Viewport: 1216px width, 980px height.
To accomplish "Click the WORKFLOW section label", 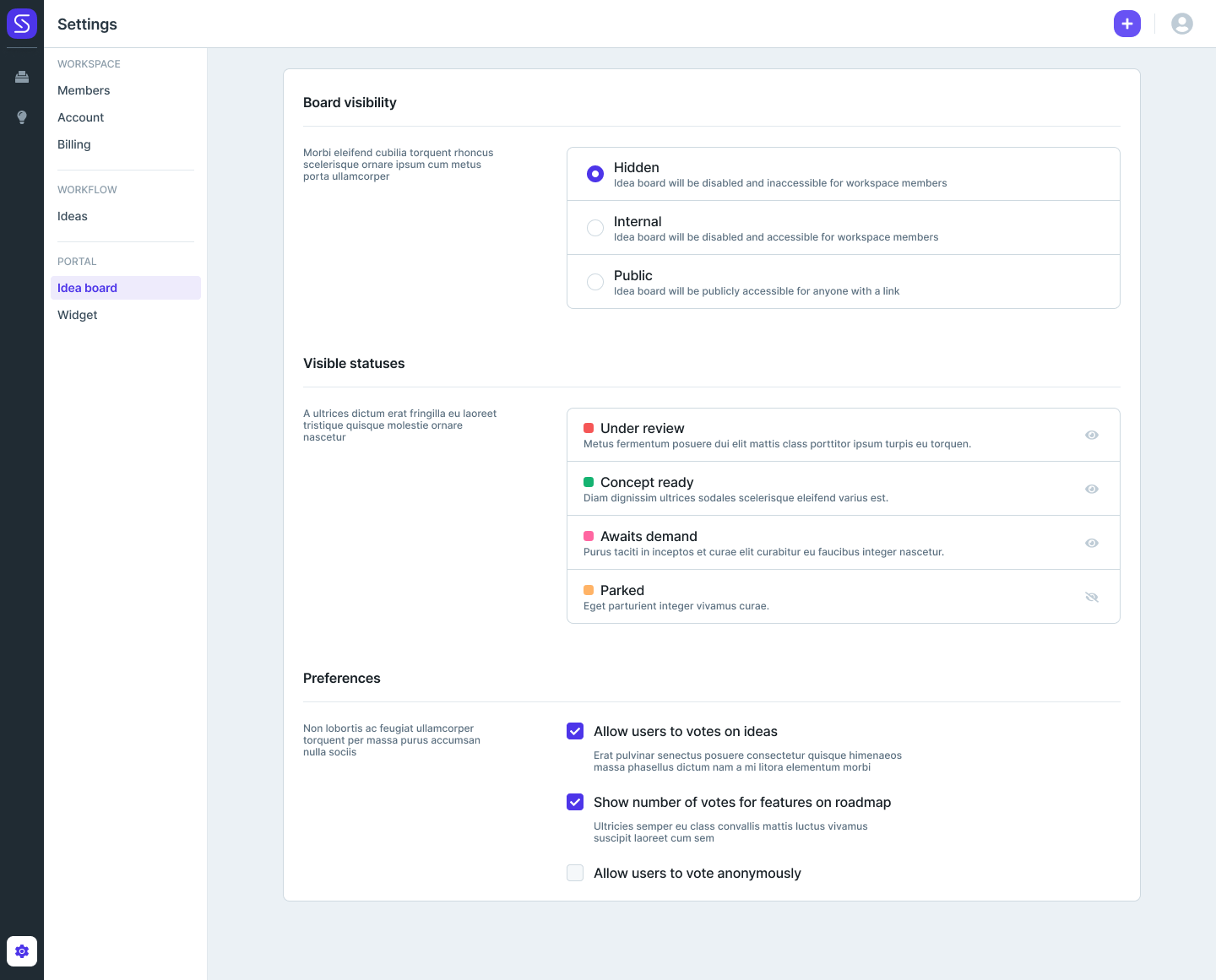I will pyautogui.click(x=87, y=190).
